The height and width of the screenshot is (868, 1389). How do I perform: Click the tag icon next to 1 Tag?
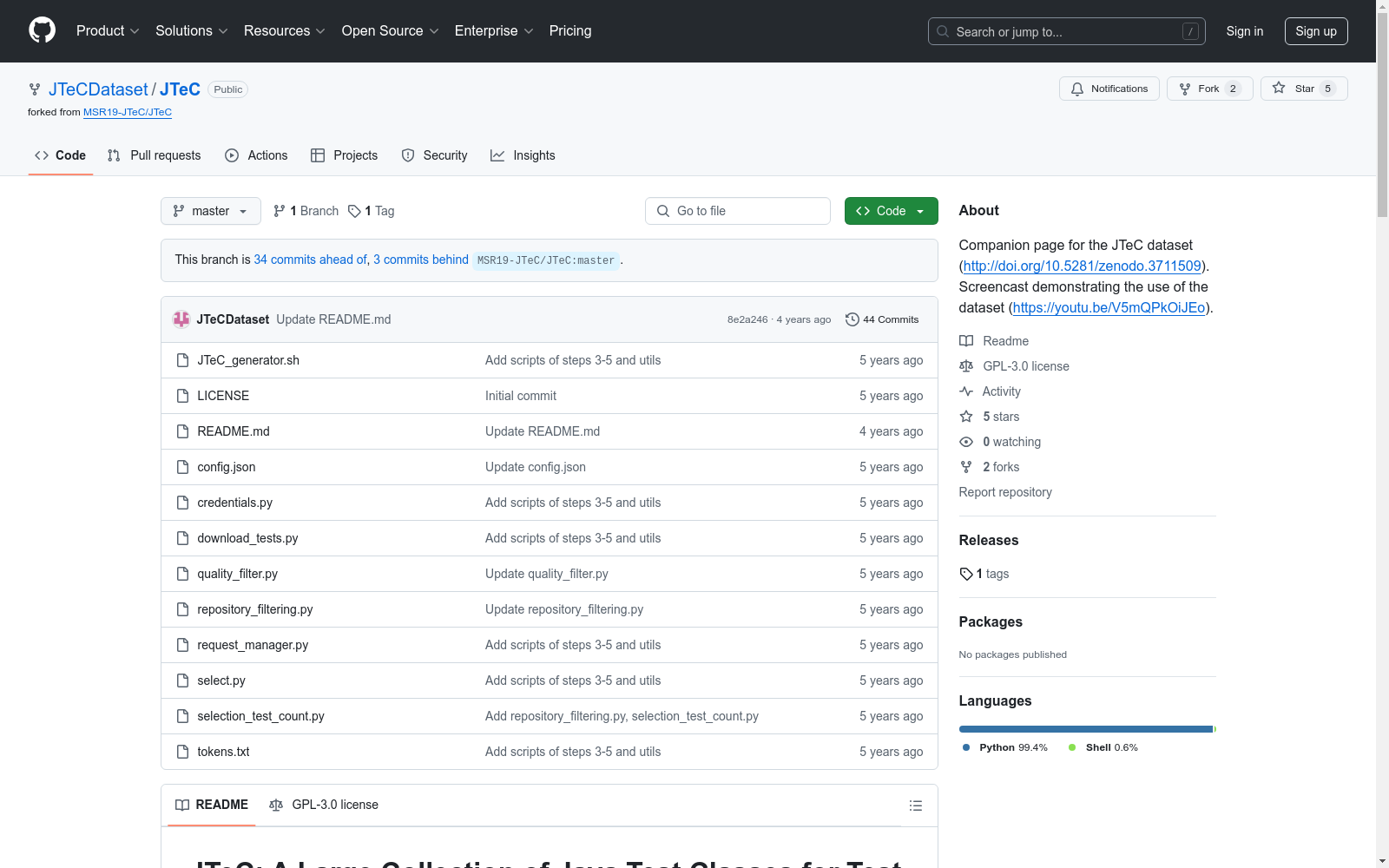[354, 211]
